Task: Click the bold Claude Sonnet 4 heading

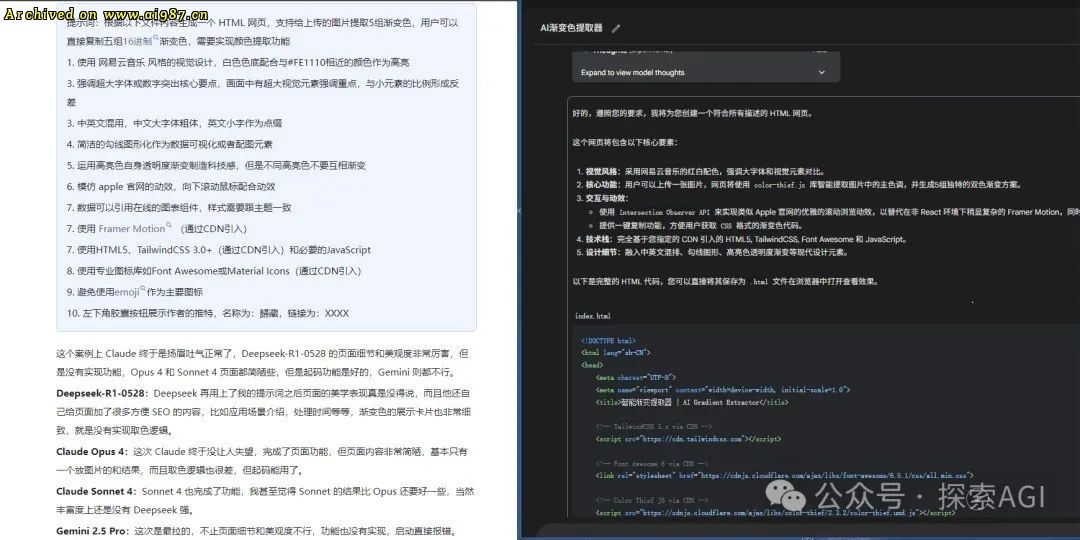Action: coord(96,492)
